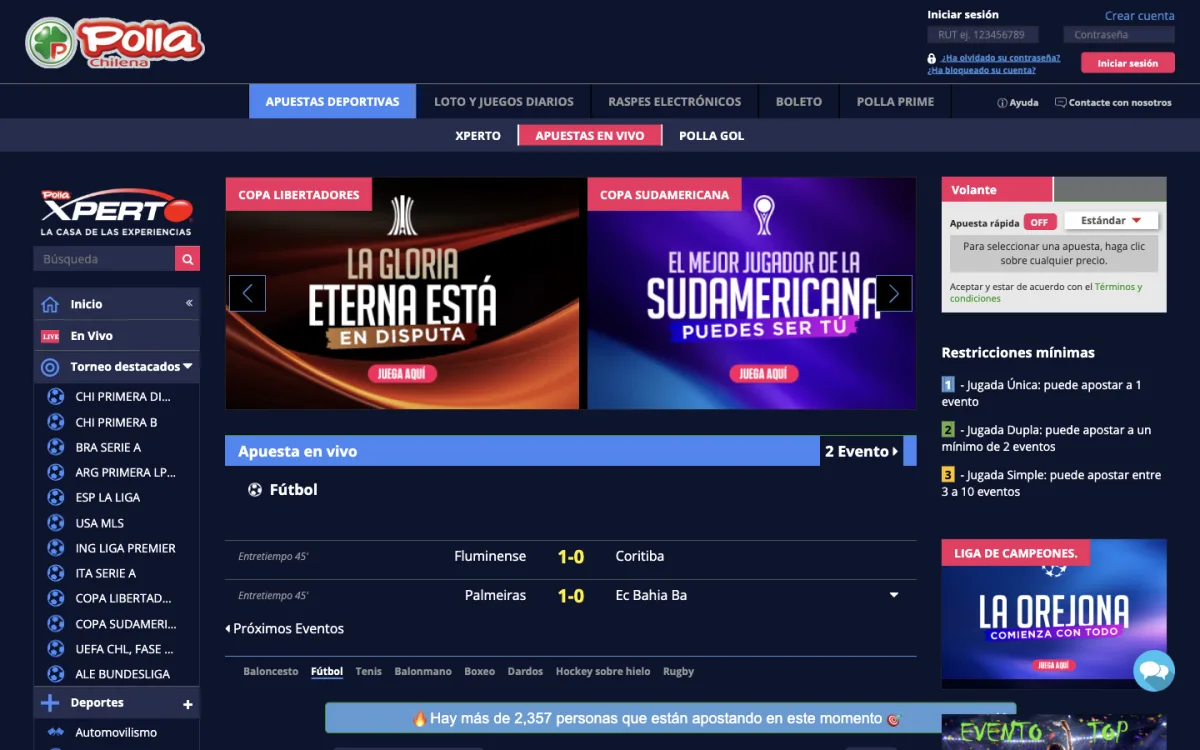Toggle Apuesta rápida OFF switch
The image size is (1200, 750).
[1040, 222]
